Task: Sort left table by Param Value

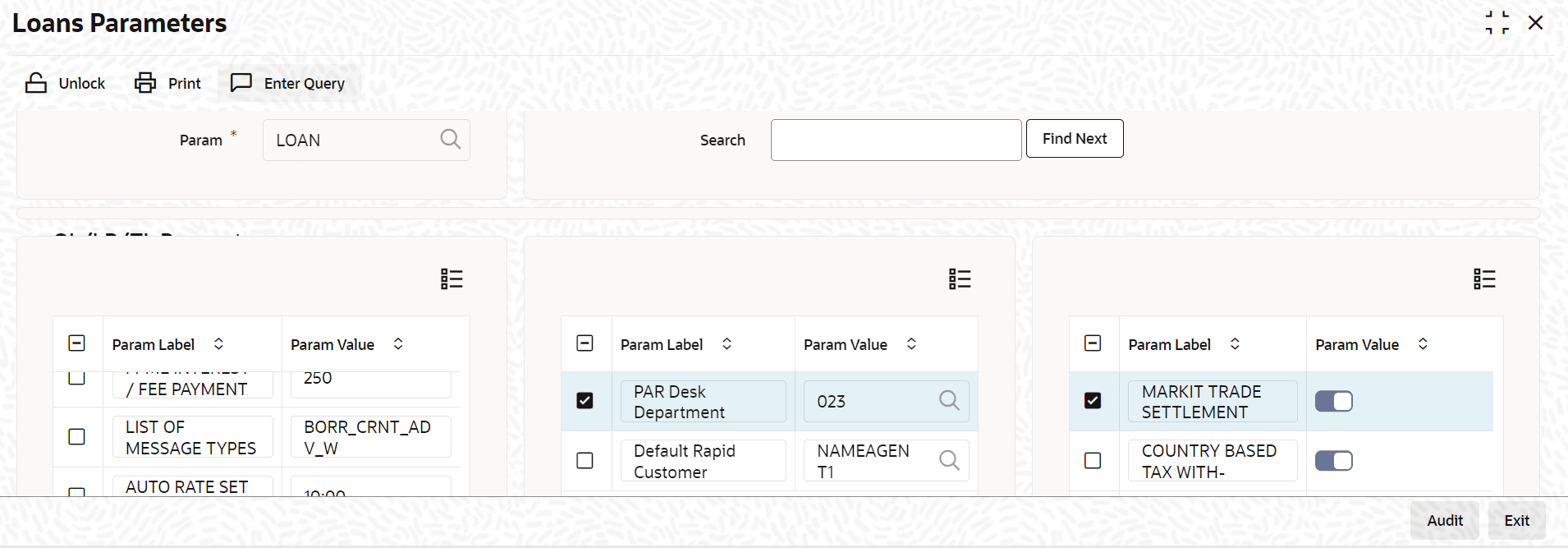Action: click(x=398, y=344)
